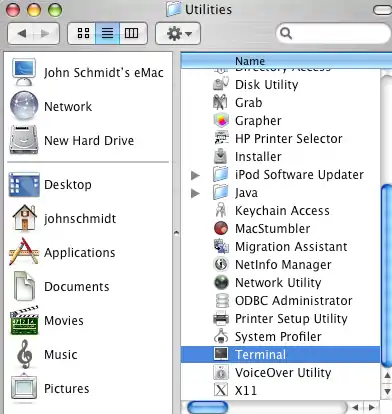Go to johnschmidt home folder icon
Viewport: 392px width, 414px height.
coord(24,218)
